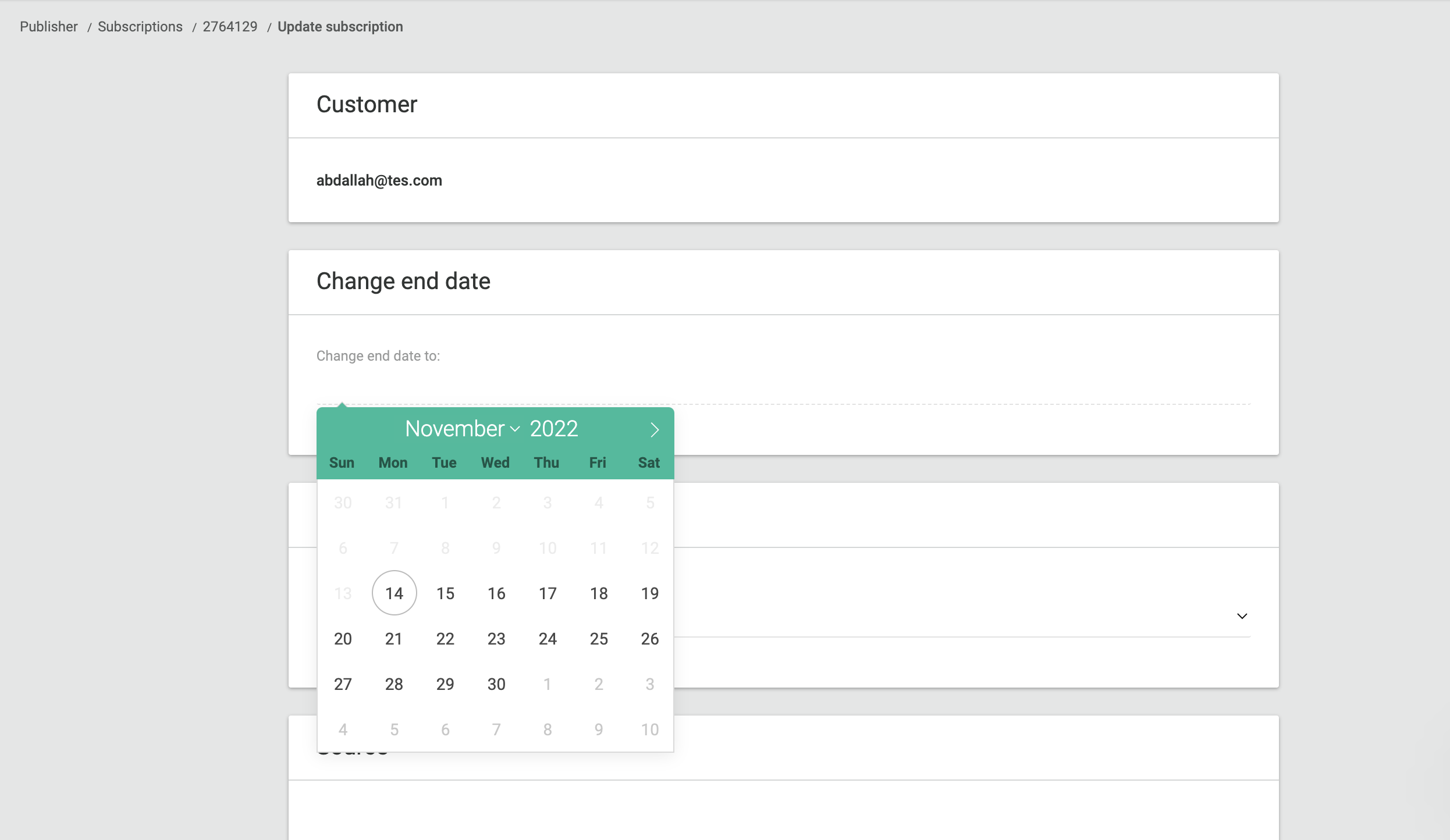1450x840 pixels.
Task: Click December 1 in the last November row
Action: click(x=547, y=684)
